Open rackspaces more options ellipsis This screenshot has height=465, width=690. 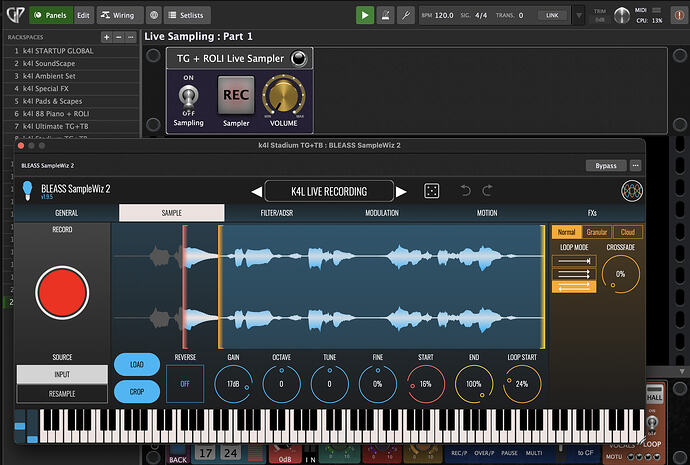coord(130,37)
